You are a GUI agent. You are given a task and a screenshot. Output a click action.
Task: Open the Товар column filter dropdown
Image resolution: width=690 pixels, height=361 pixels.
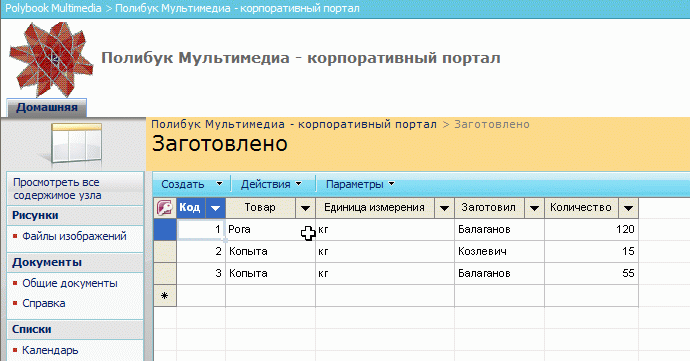[x=305, y=208]
